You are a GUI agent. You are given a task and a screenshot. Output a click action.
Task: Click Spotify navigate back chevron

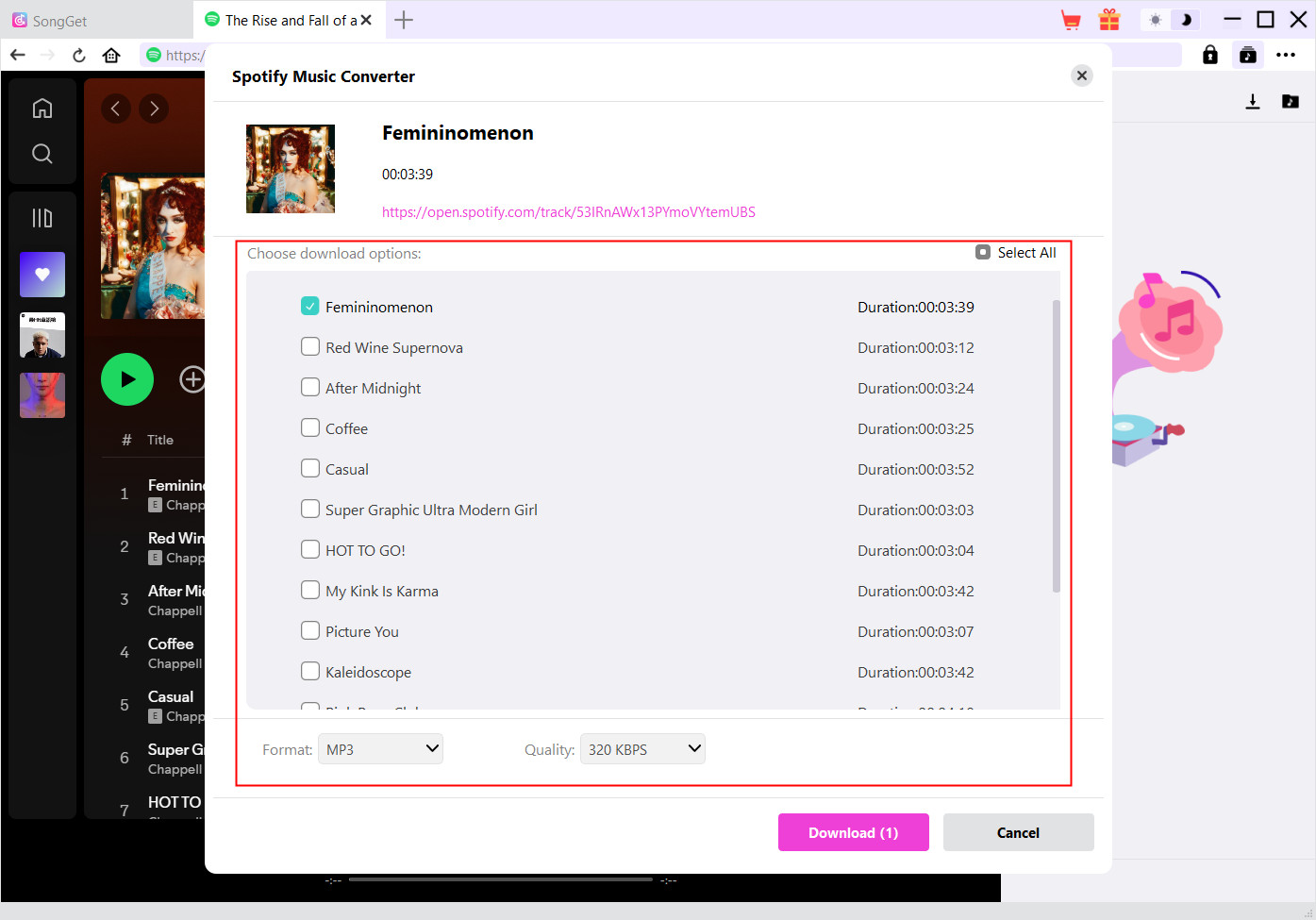point(116,109)
